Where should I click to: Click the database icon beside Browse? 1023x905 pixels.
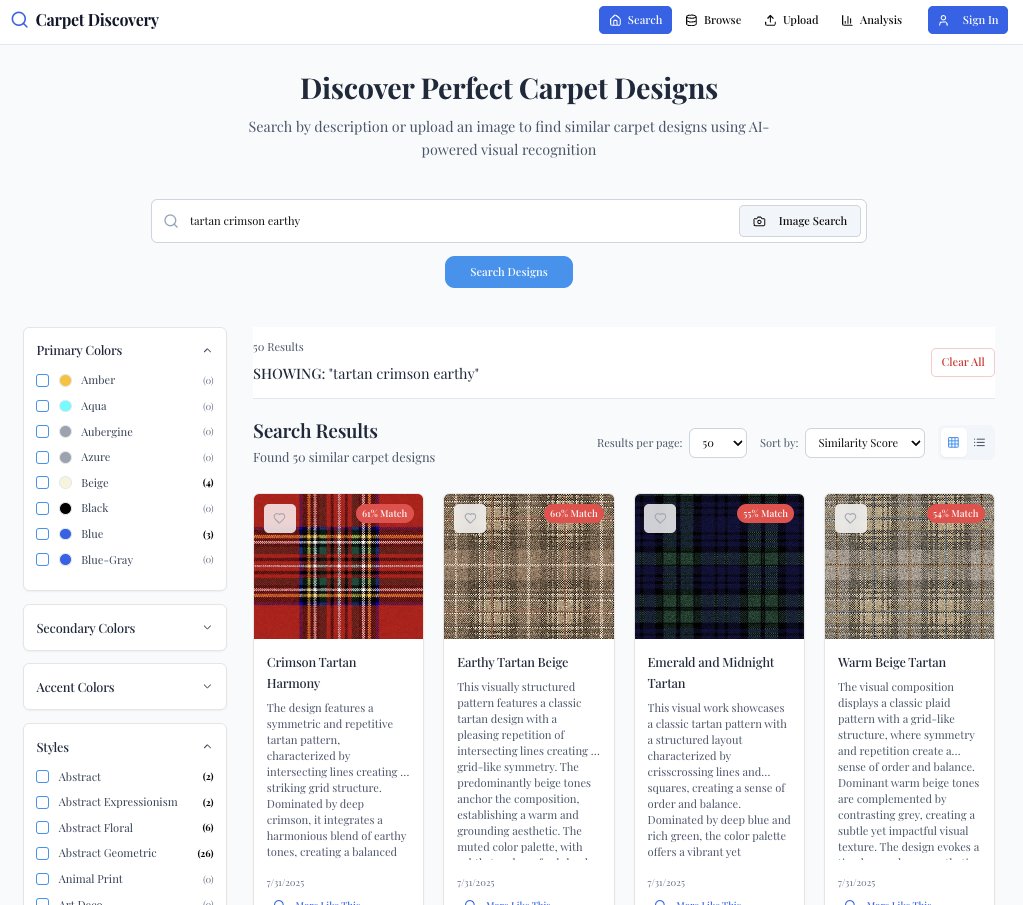(692, 20)
